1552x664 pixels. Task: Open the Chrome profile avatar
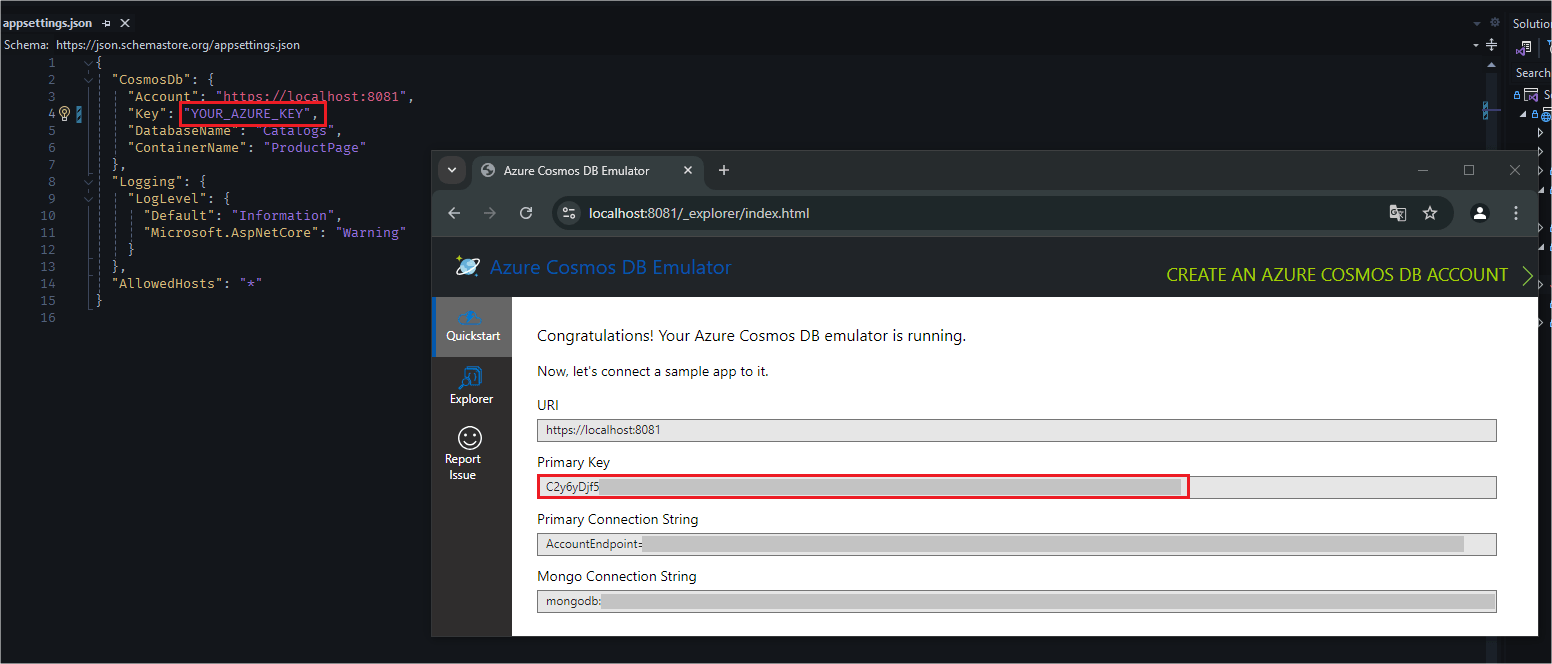tap(1480, 213)
